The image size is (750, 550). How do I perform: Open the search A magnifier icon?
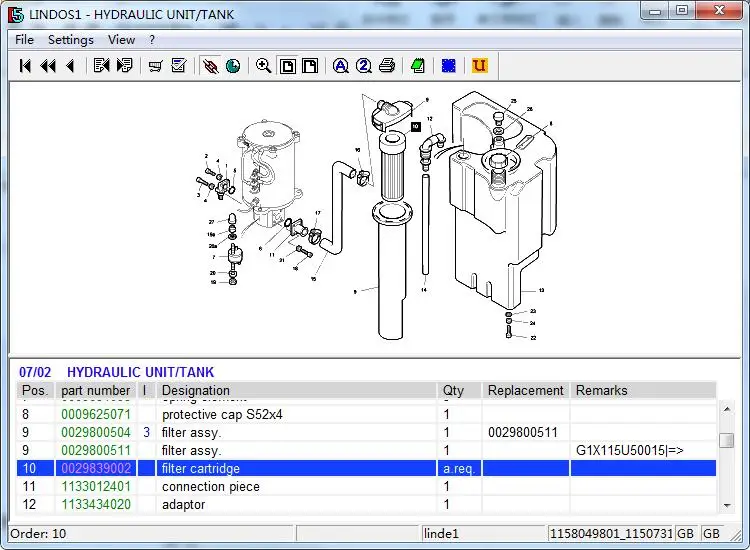341,66
